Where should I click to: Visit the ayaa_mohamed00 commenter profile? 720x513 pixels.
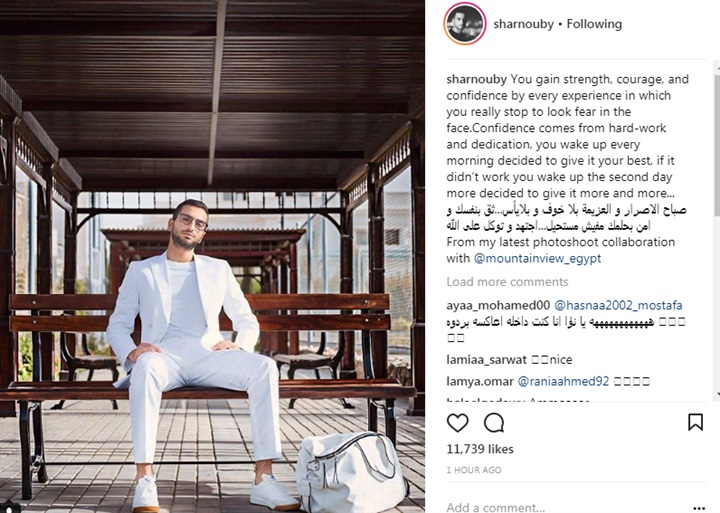click(498, 305)
